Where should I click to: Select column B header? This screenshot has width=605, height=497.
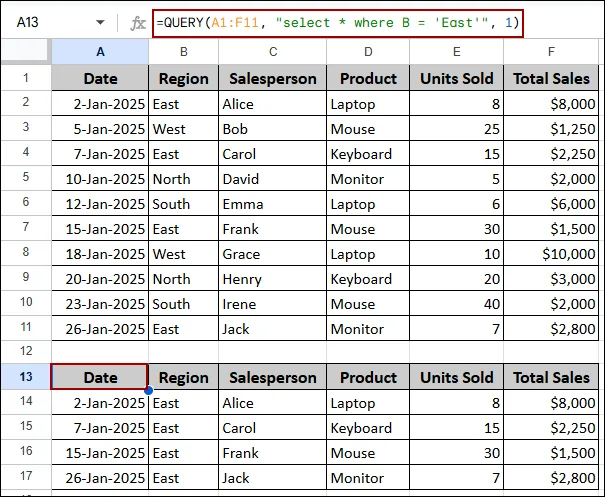(184, 52)
